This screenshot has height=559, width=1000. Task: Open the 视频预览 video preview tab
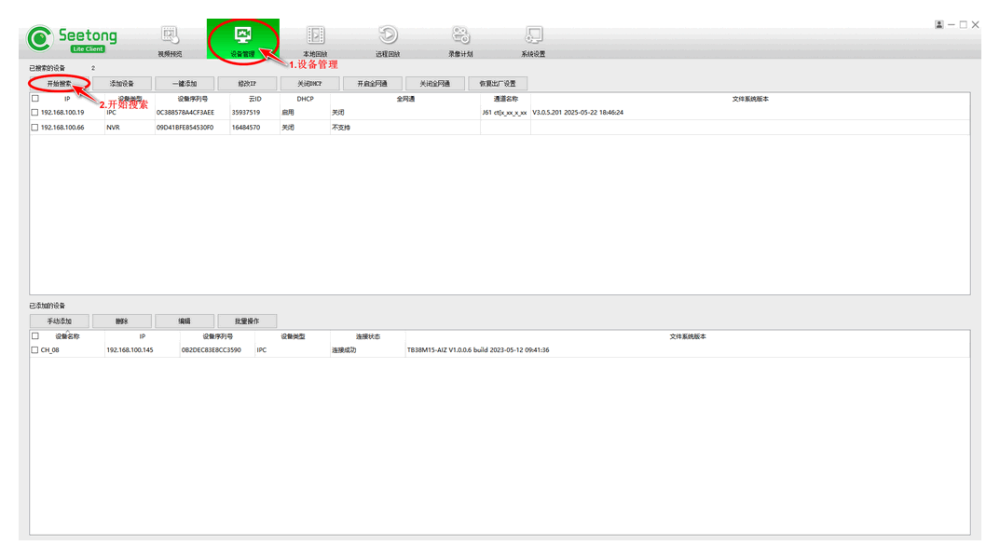[169, 40]
